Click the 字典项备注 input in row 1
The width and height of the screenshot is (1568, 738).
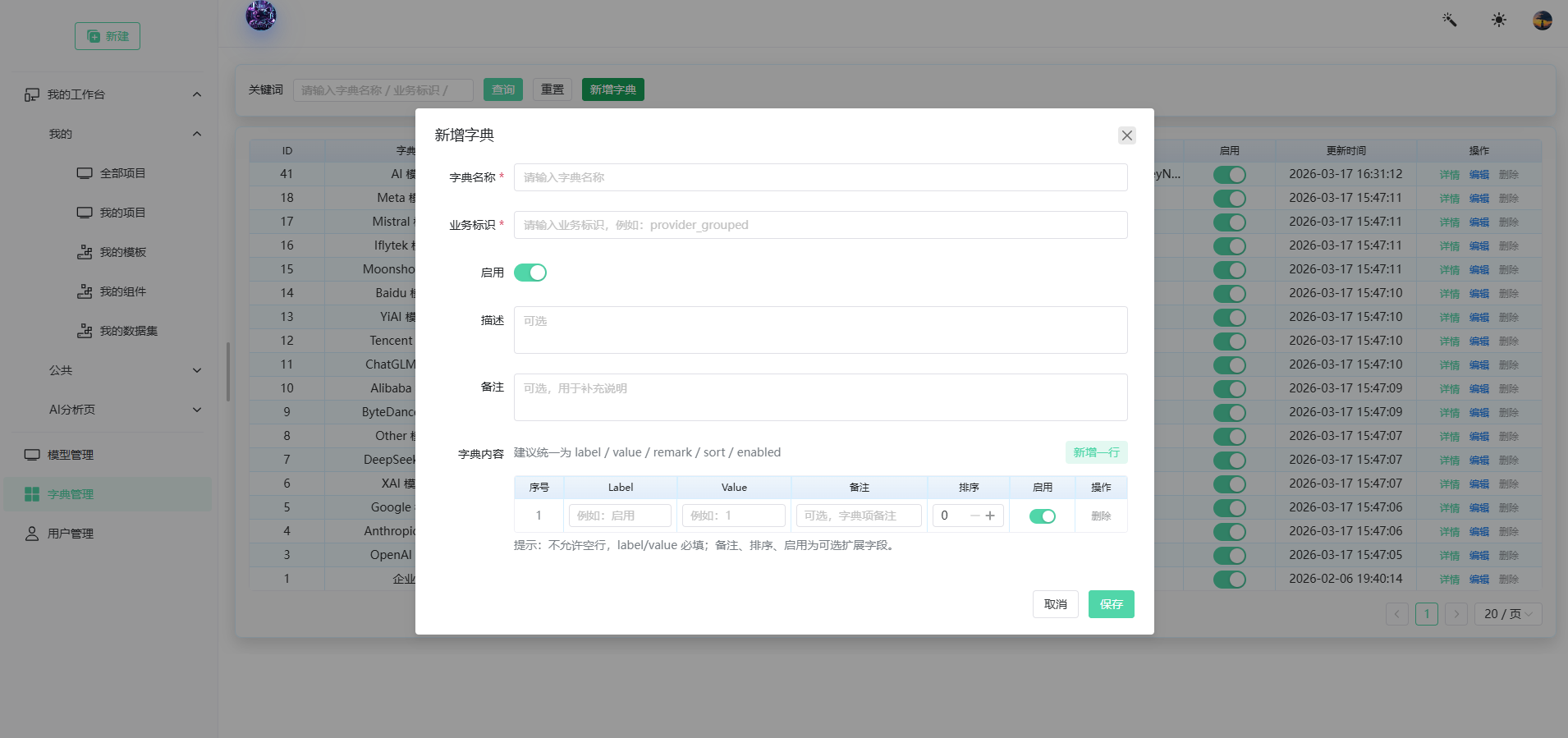point(859,516)
